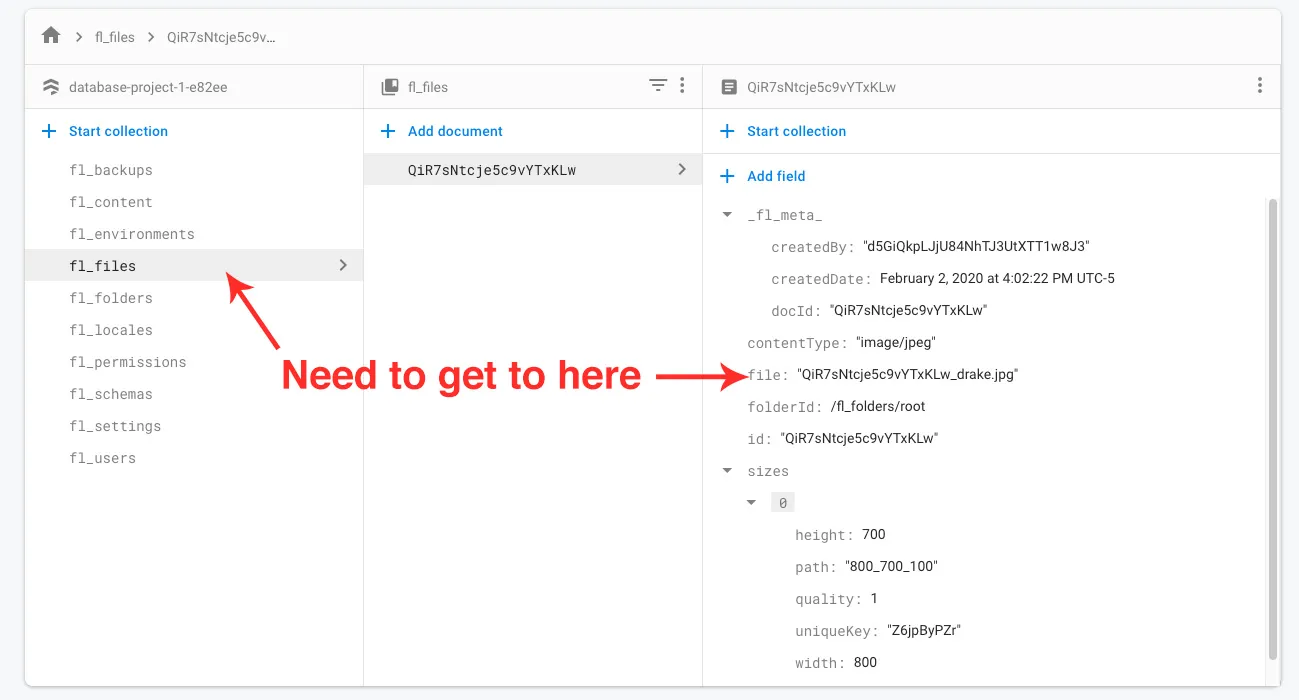
Task: Click uniqueKey value "Z6jpByPZr"
Action: point(924,631)
